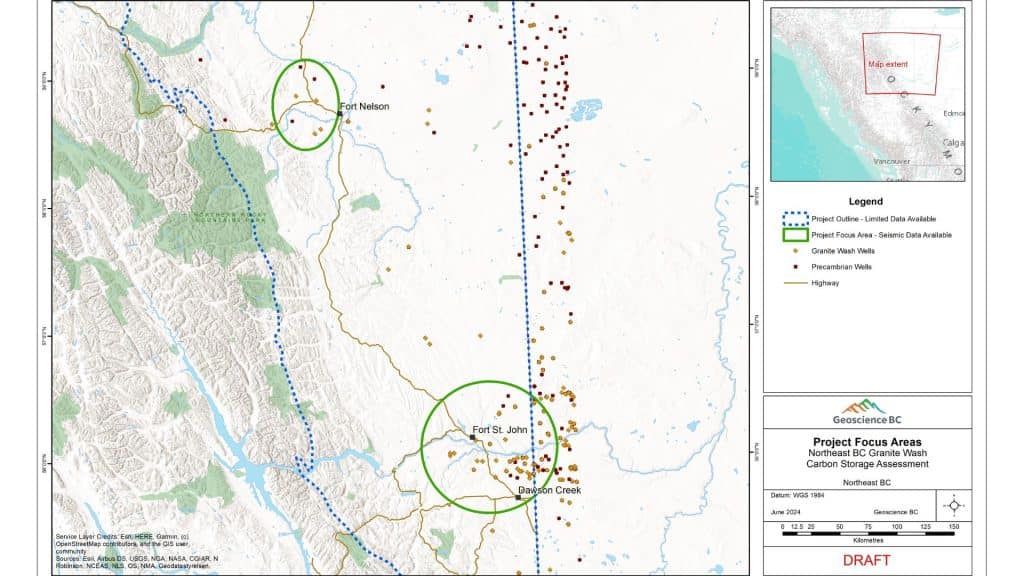The width and height of the screenshot is (1024, 576).
Task: Click the blue dotted Project Outline legend symbol
Action: pyautogui.click(x=792, y=217)
